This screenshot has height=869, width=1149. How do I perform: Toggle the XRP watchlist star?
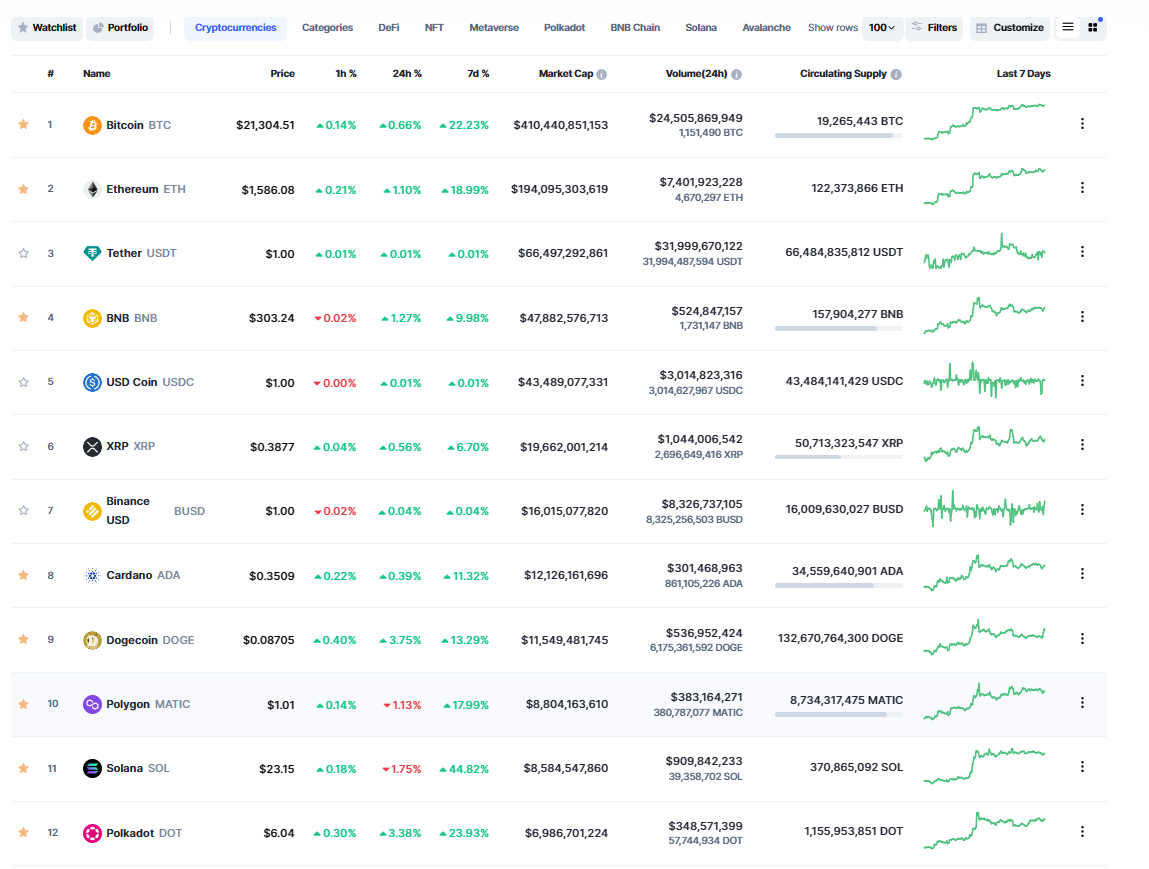pos(23,446)
